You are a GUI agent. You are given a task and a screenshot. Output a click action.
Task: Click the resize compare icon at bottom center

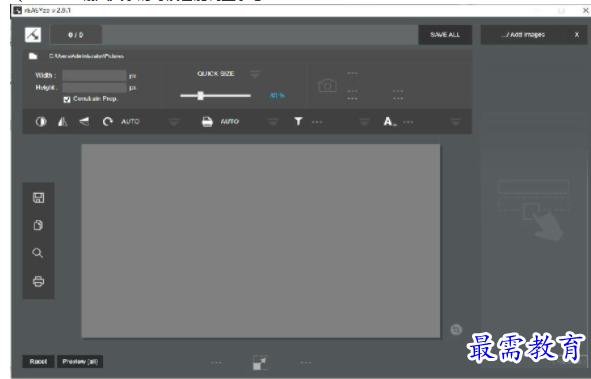click(x=260, y=362)
